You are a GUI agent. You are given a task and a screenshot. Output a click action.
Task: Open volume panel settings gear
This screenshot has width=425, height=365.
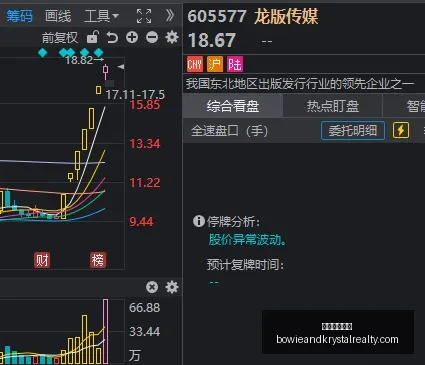[x=172, y=287]
